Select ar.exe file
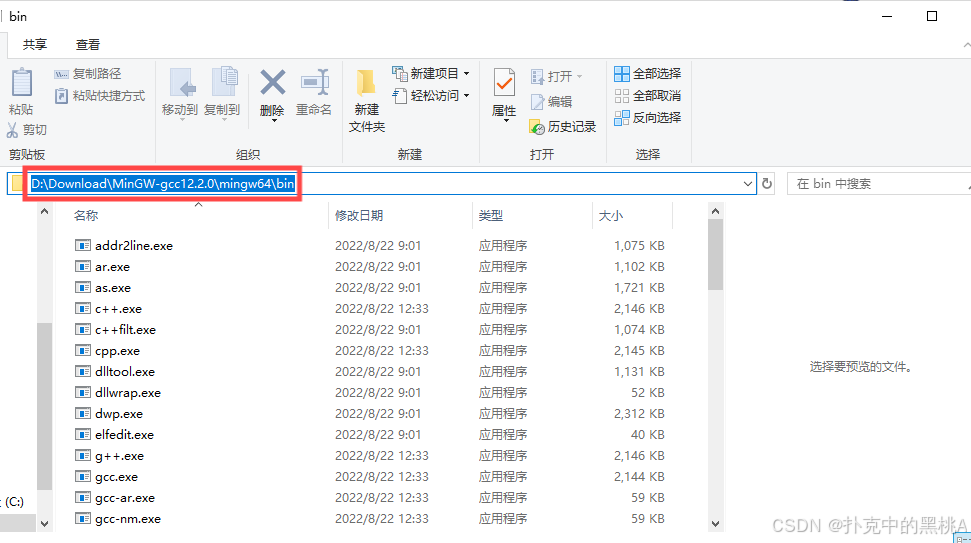Image resolution: width=971 pixels, height=543 pixels. (x=112, y=266)
